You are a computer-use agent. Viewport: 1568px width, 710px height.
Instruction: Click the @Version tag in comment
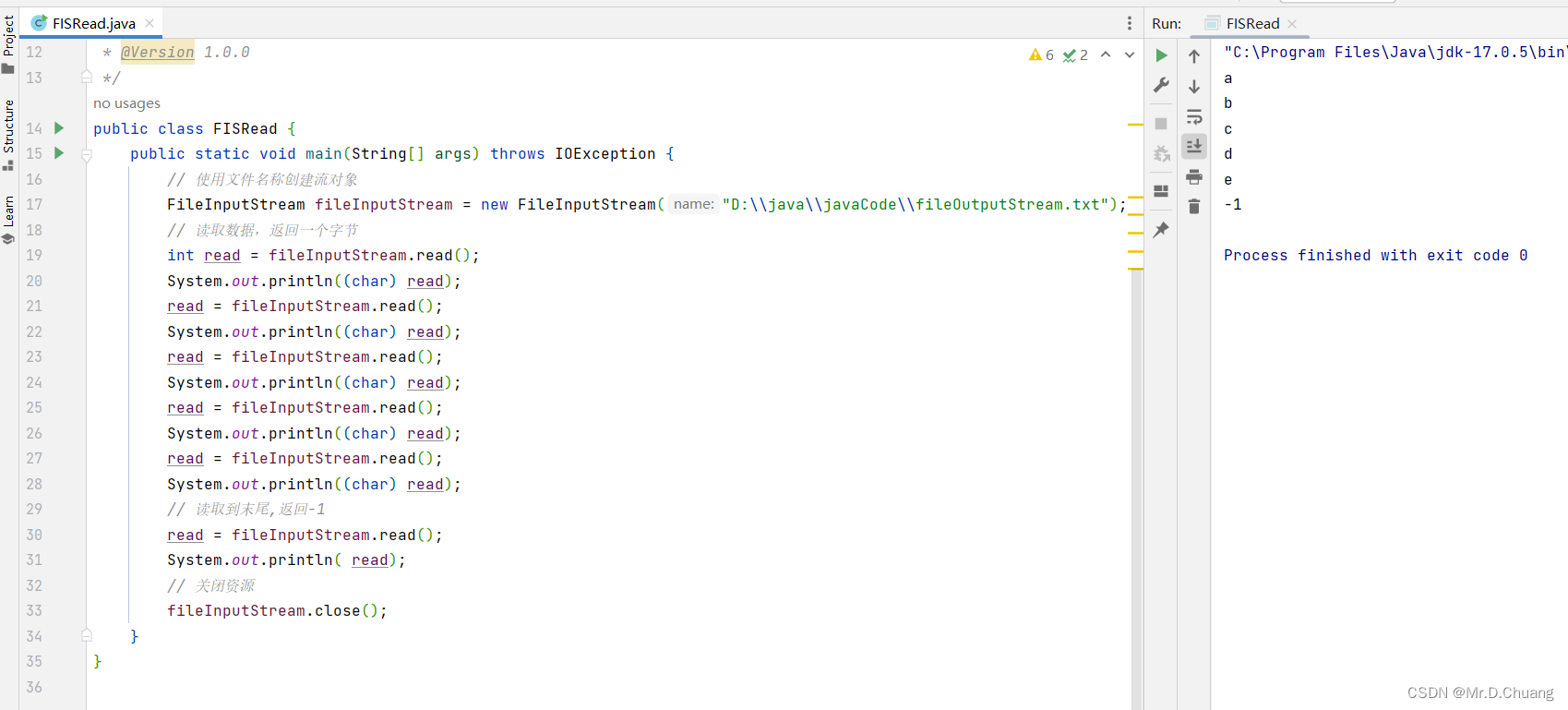[158, 53]
